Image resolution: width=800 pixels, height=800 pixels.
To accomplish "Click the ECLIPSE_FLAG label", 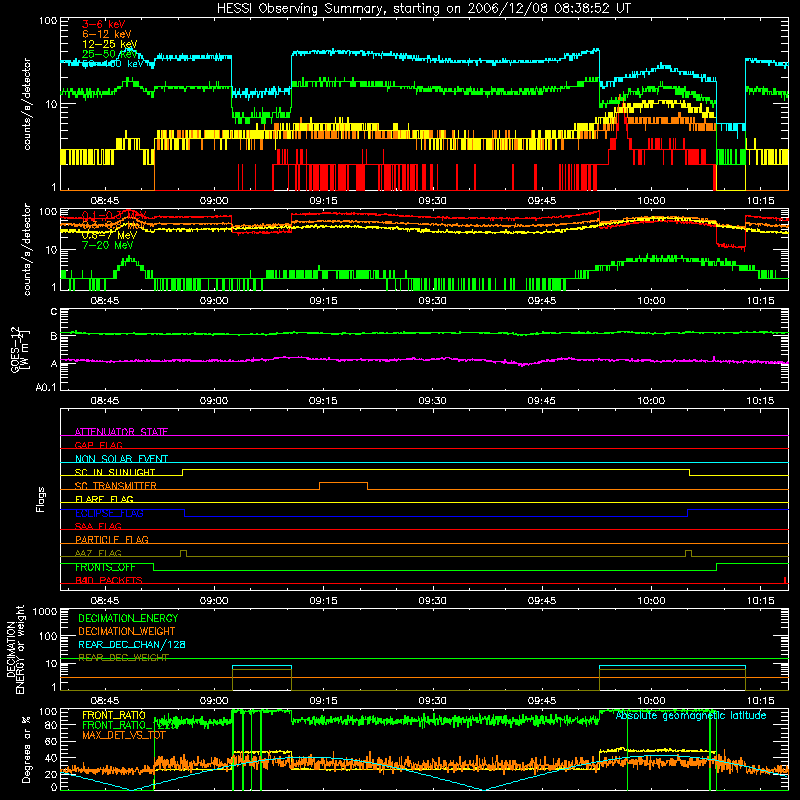I will 109,513.
